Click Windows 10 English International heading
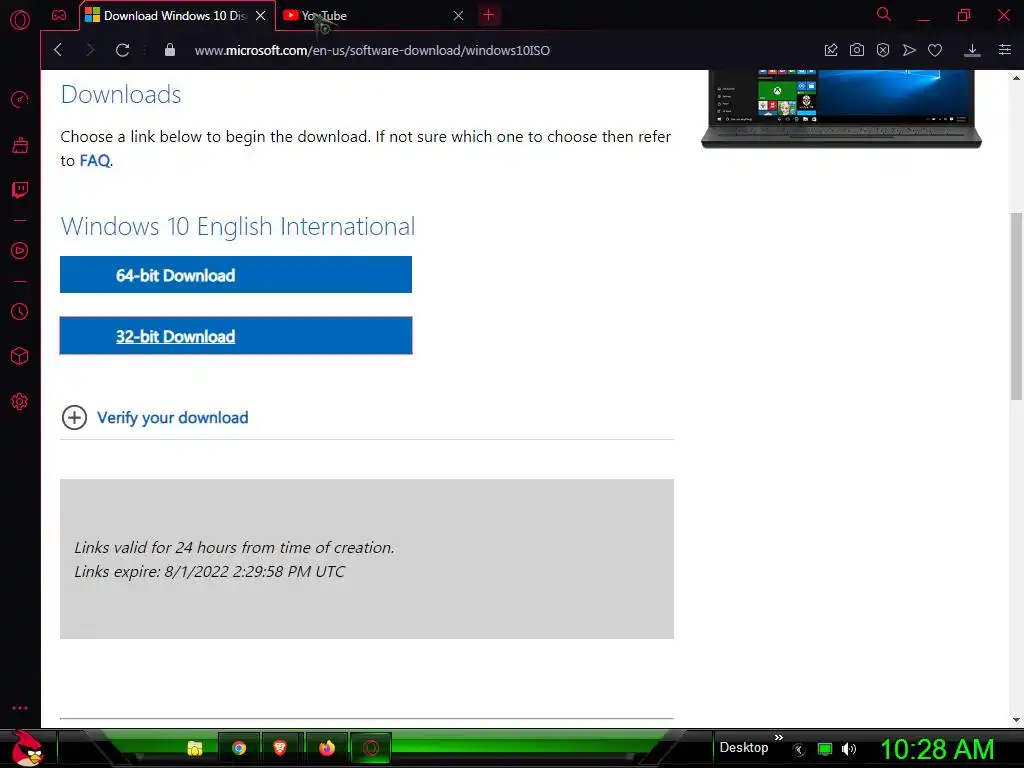Image resolution: width=1024 pixels, height=768 pixels. [x=238, y=227]
